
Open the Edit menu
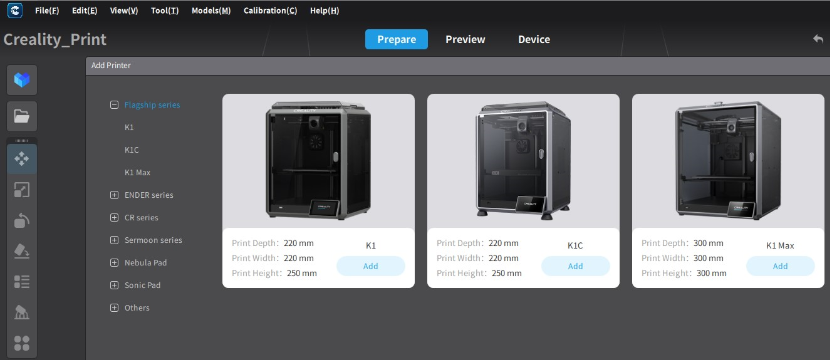[85, 11]
